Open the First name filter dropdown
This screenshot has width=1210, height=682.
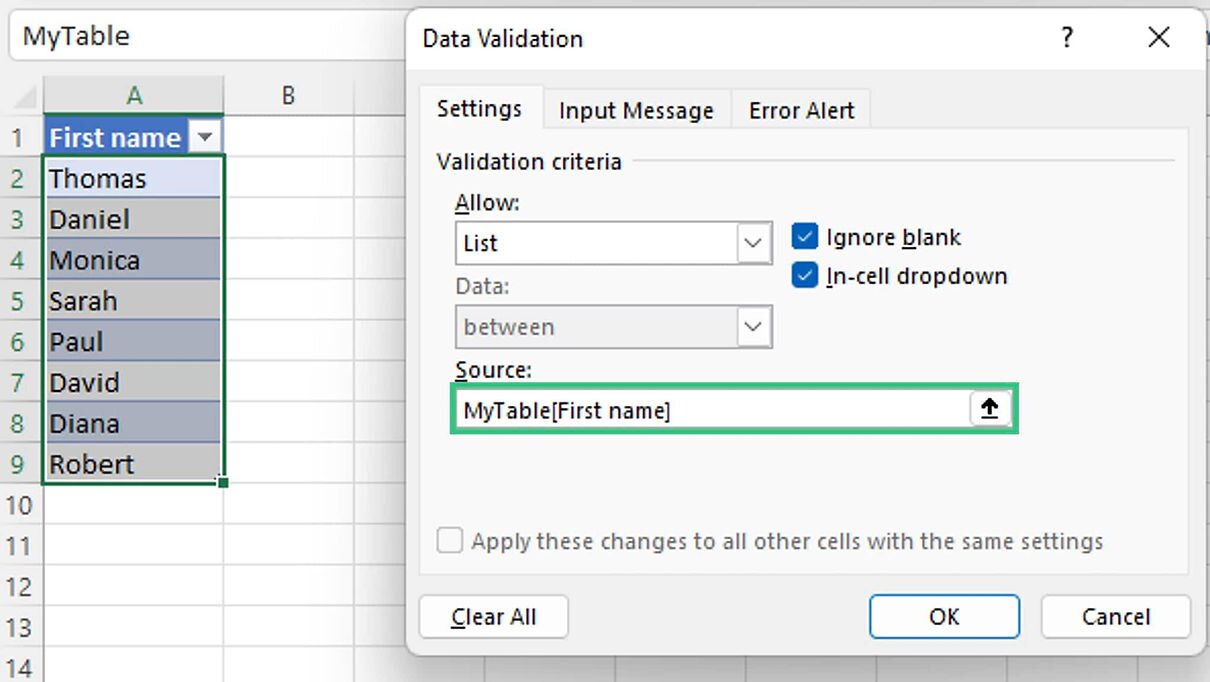[205, 138]
